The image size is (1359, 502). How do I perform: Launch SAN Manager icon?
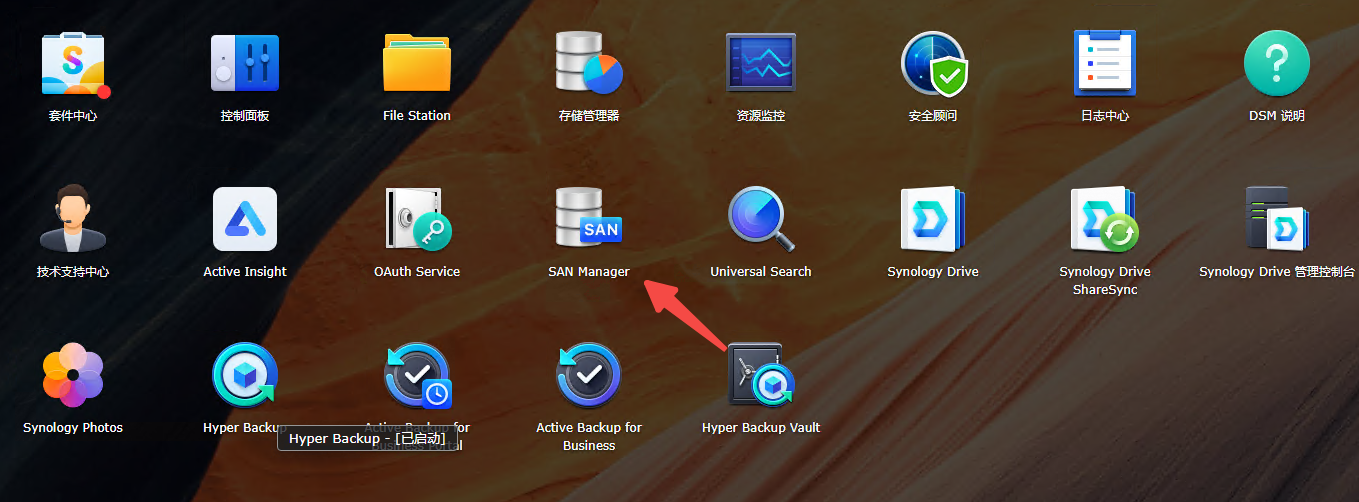click(589, 219)
